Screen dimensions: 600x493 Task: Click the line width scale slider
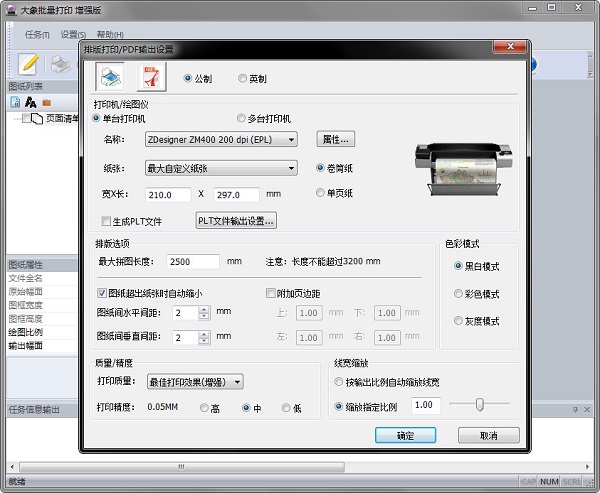point(480,404)
